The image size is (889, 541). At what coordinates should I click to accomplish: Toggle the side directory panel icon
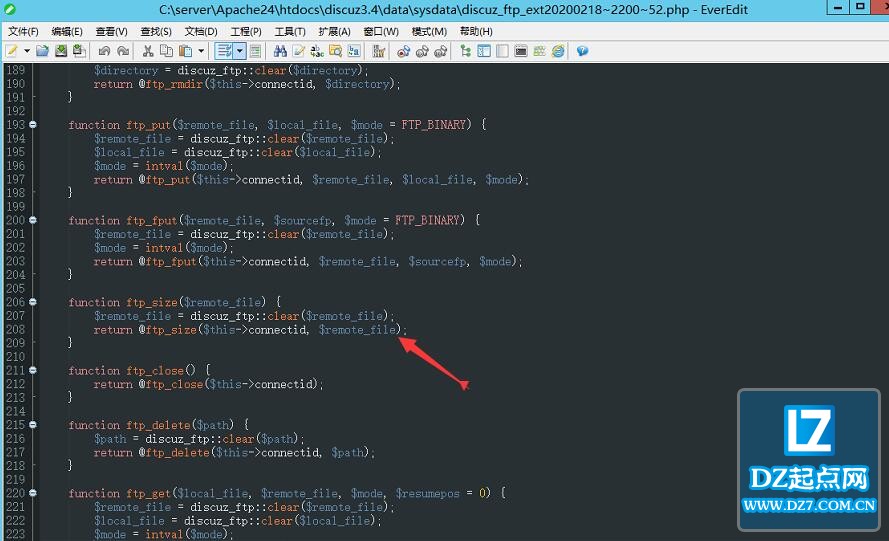coord(484,51)
